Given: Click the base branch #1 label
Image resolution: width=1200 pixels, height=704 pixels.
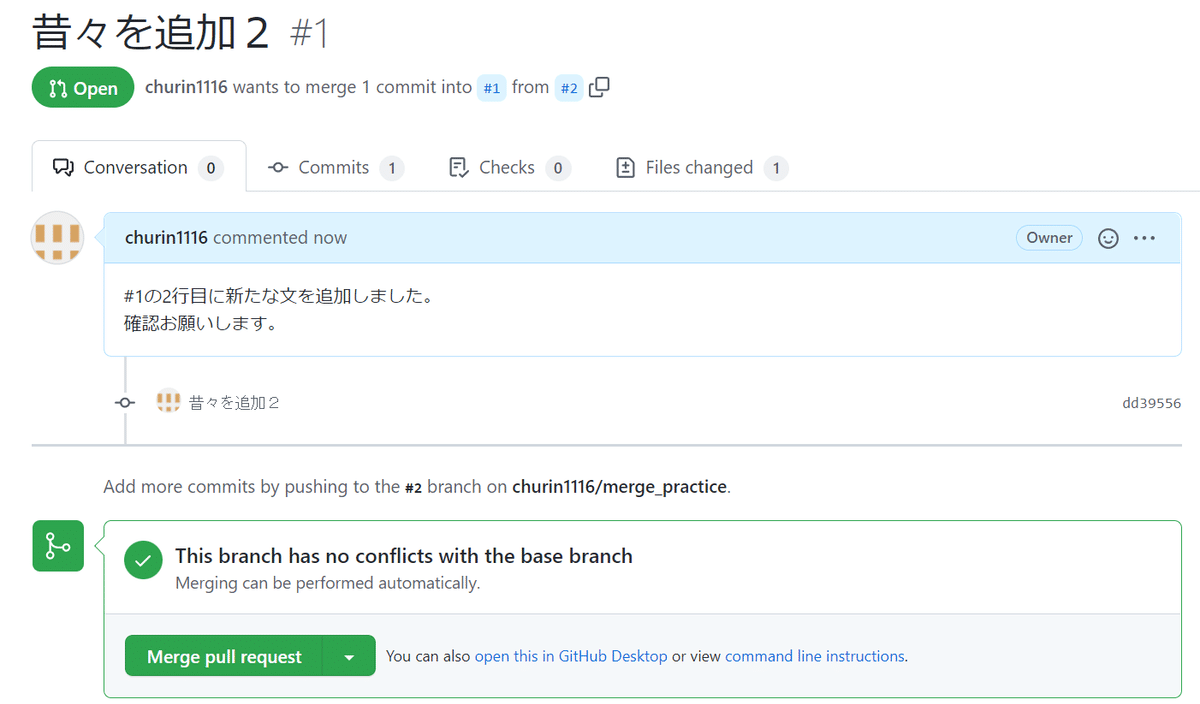Looking at the screenshot, I should tap(492, 88).
